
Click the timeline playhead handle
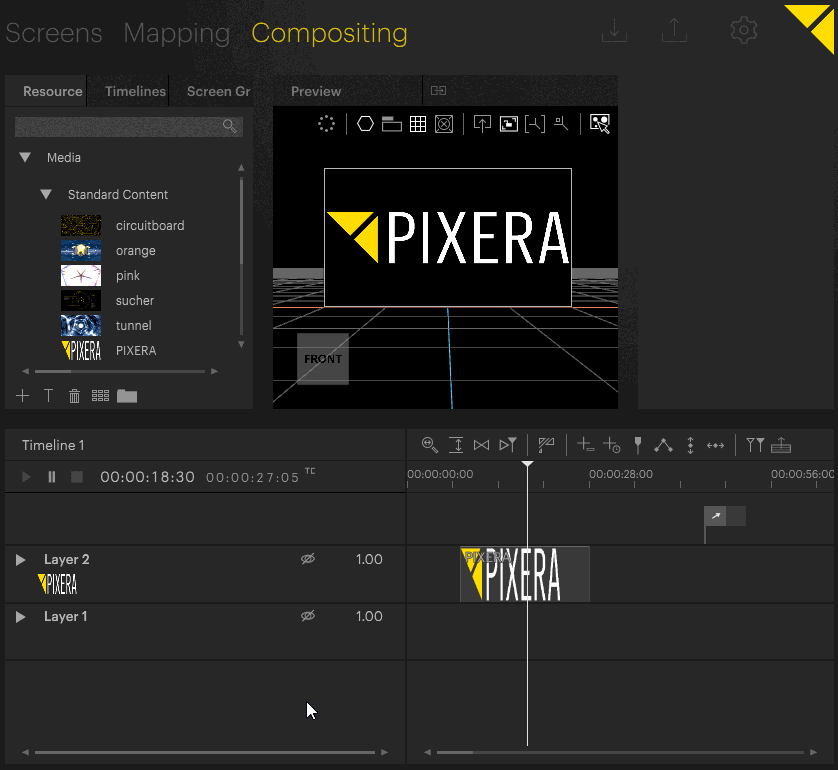point(527,464)
